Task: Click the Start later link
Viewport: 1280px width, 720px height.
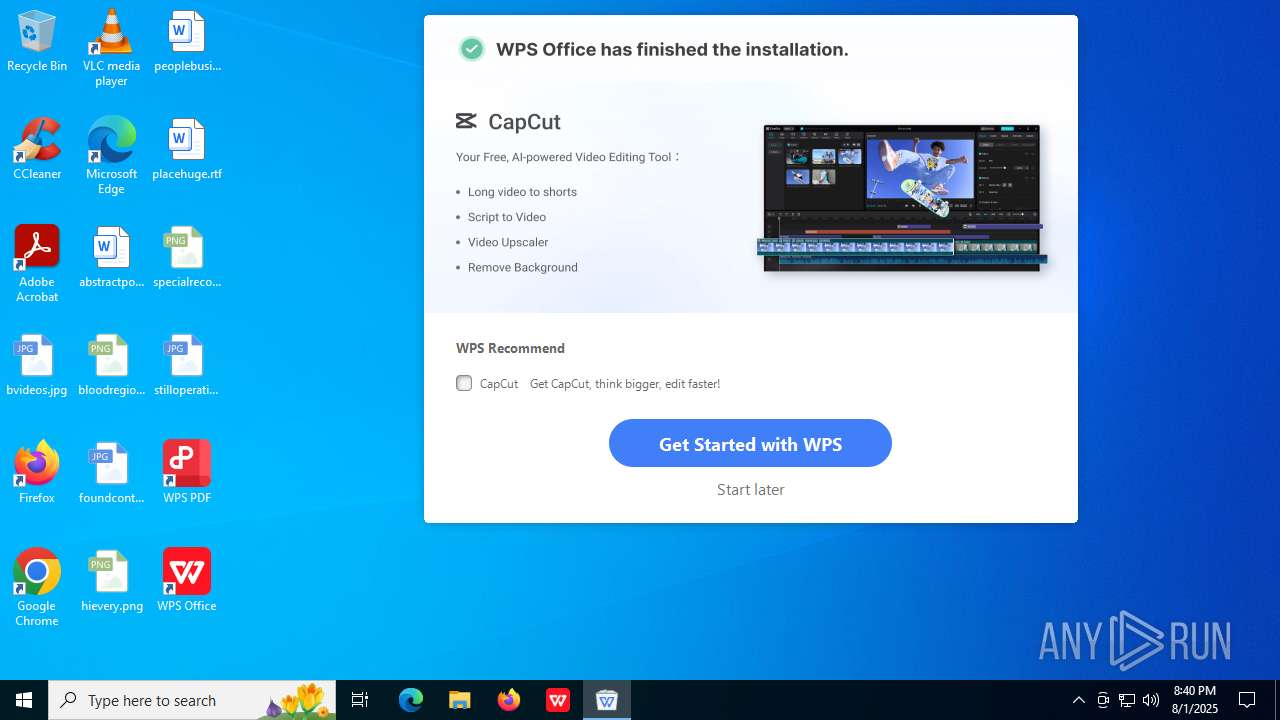Action: point(751,489)
